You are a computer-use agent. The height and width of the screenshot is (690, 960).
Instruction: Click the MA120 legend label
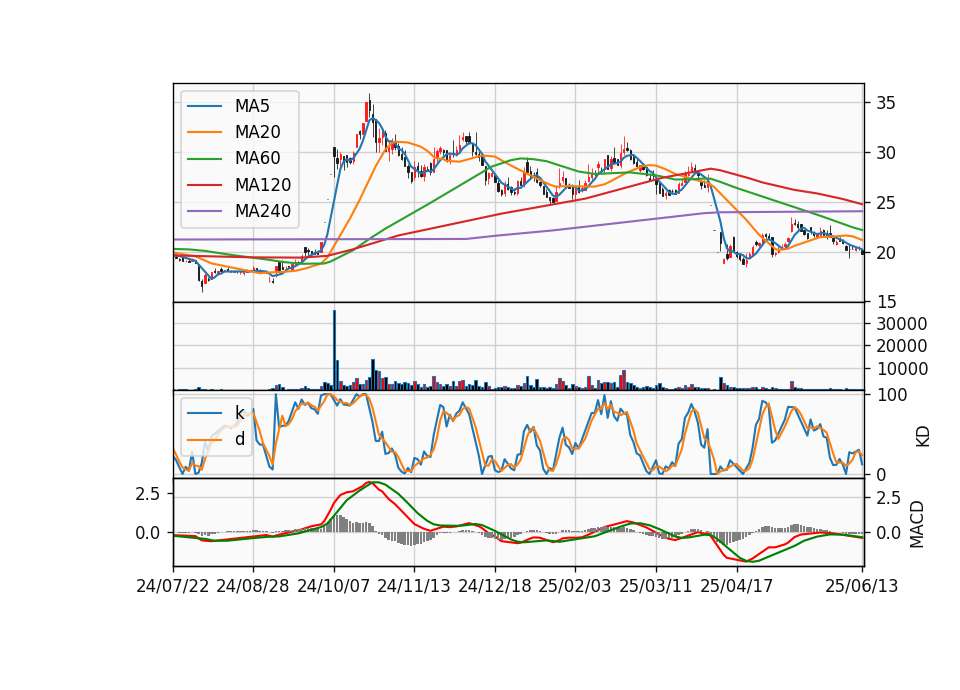263,185
